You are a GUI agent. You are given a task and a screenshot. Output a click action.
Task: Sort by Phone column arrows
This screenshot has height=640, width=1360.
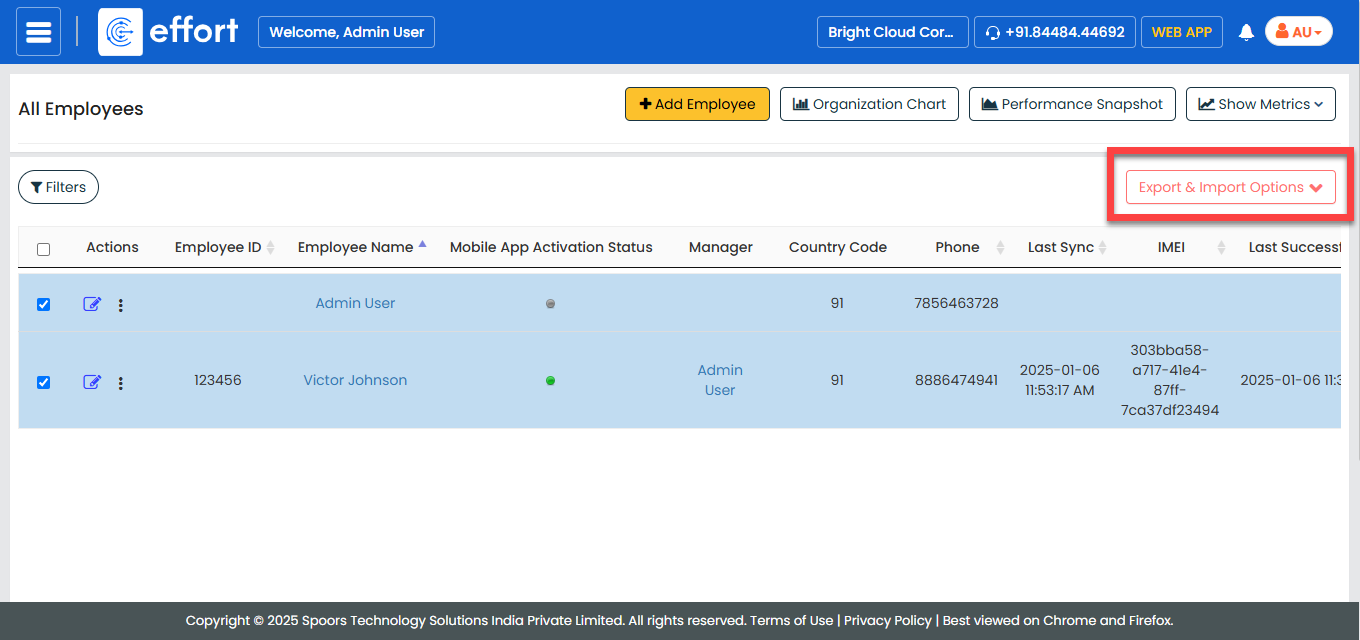point(1000,248)
